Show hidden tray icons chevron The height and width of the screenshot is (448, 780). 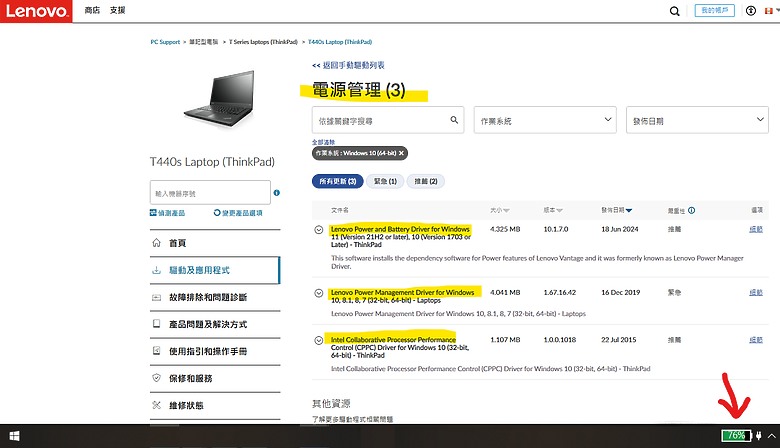tap(772, 436)
